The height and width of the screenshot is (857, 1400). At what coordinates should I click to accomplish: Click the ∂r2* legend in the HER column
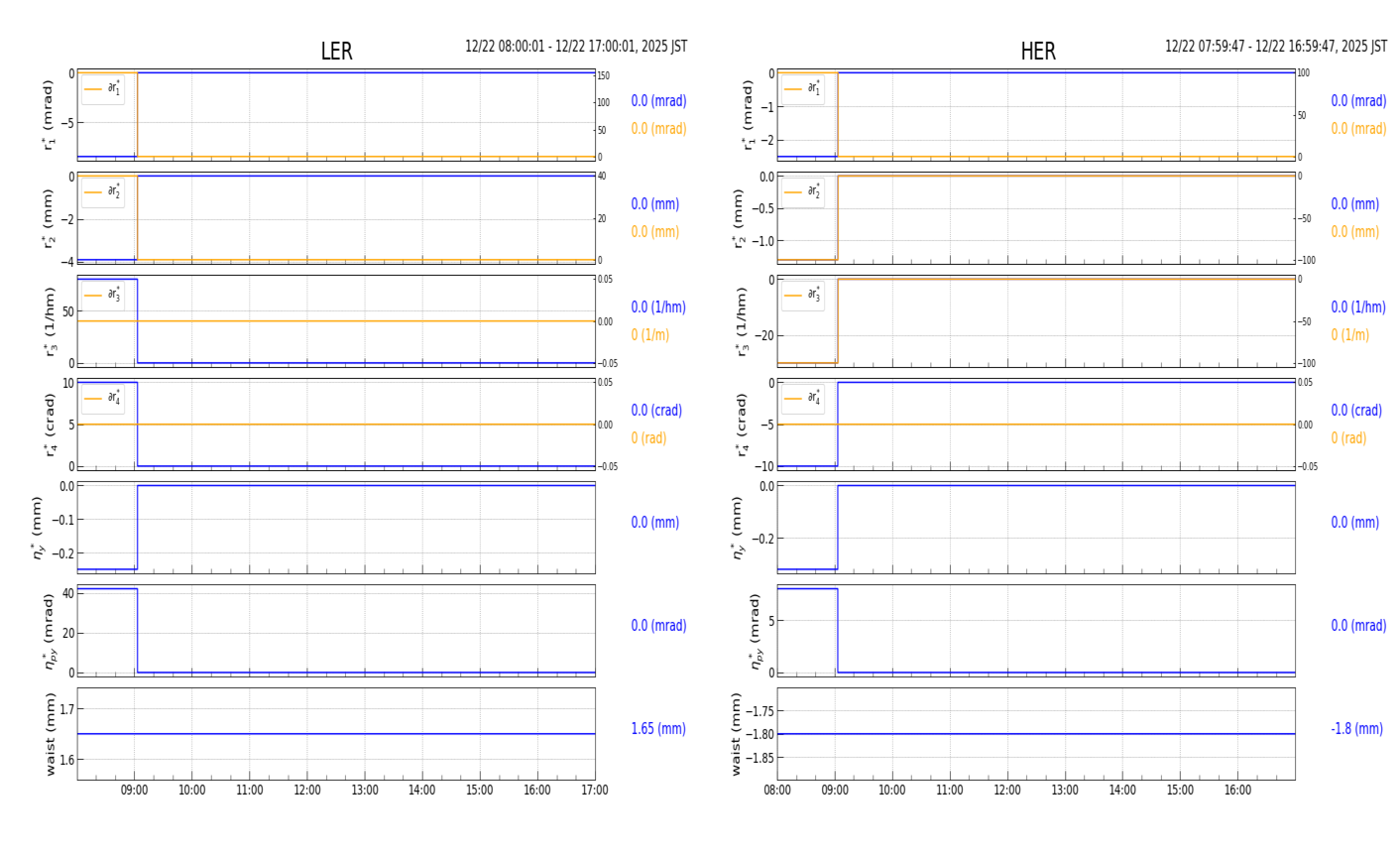802,192
